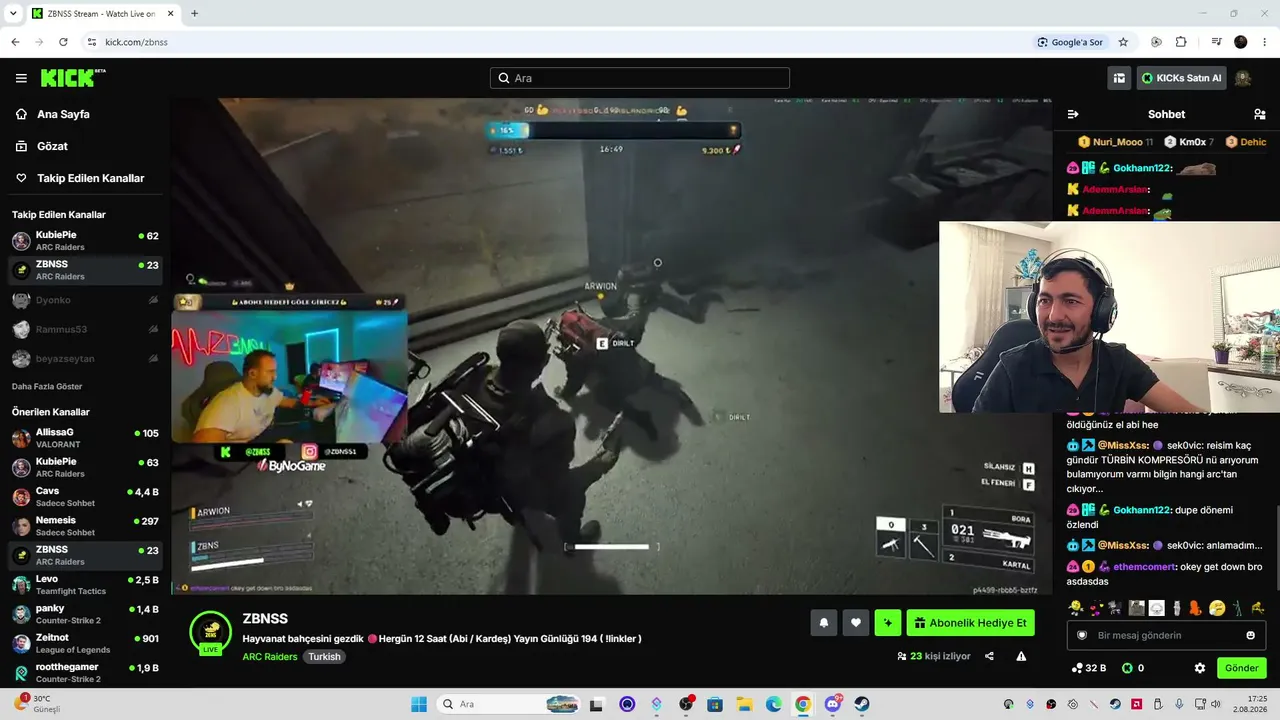Open Chrome profile avatar
The width and height of the screenshot is (1280, 720).
[1241, 42]
